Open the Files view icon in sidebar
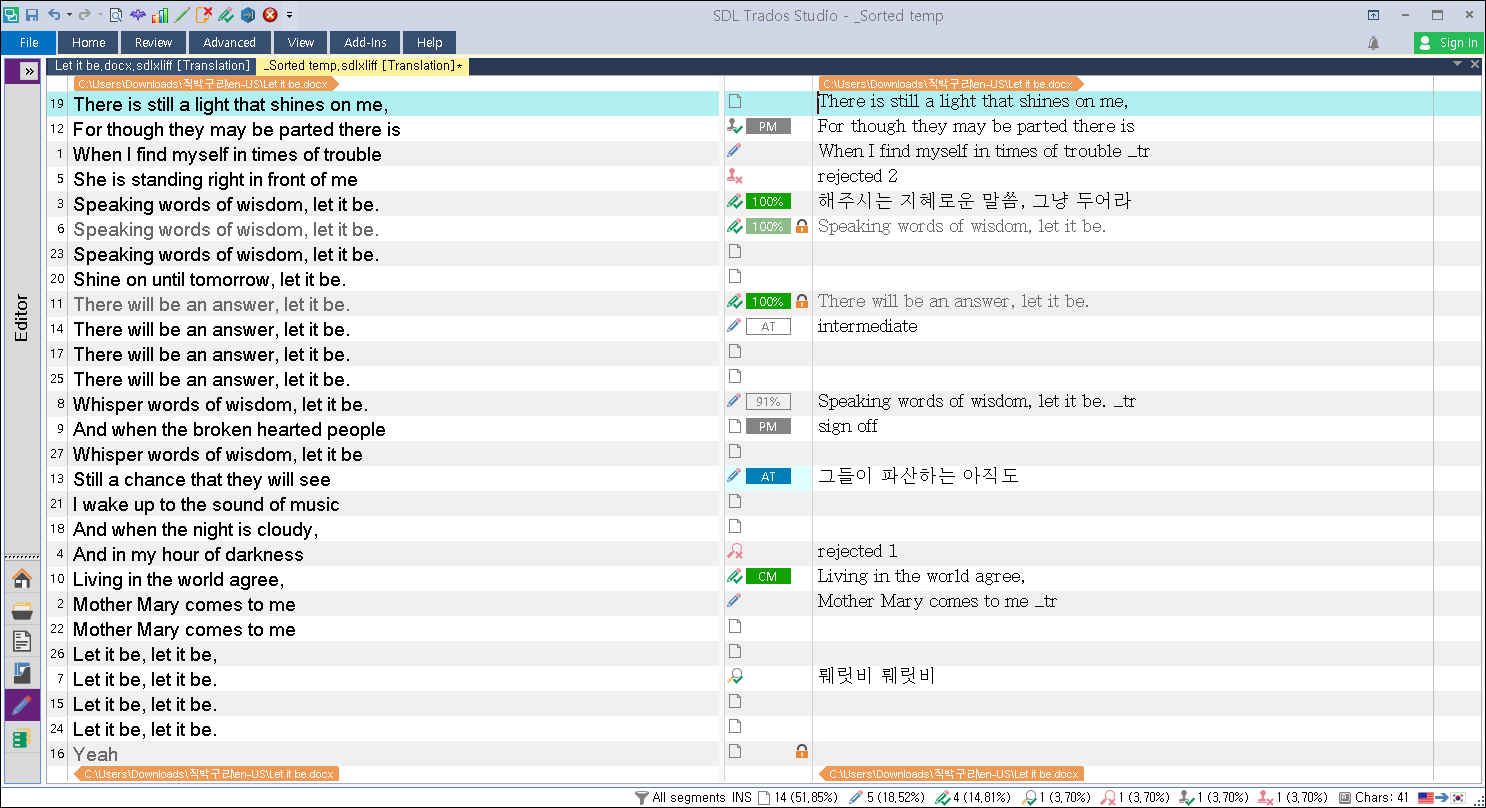This screenshot has width=1486, height=808. (22, 642)
